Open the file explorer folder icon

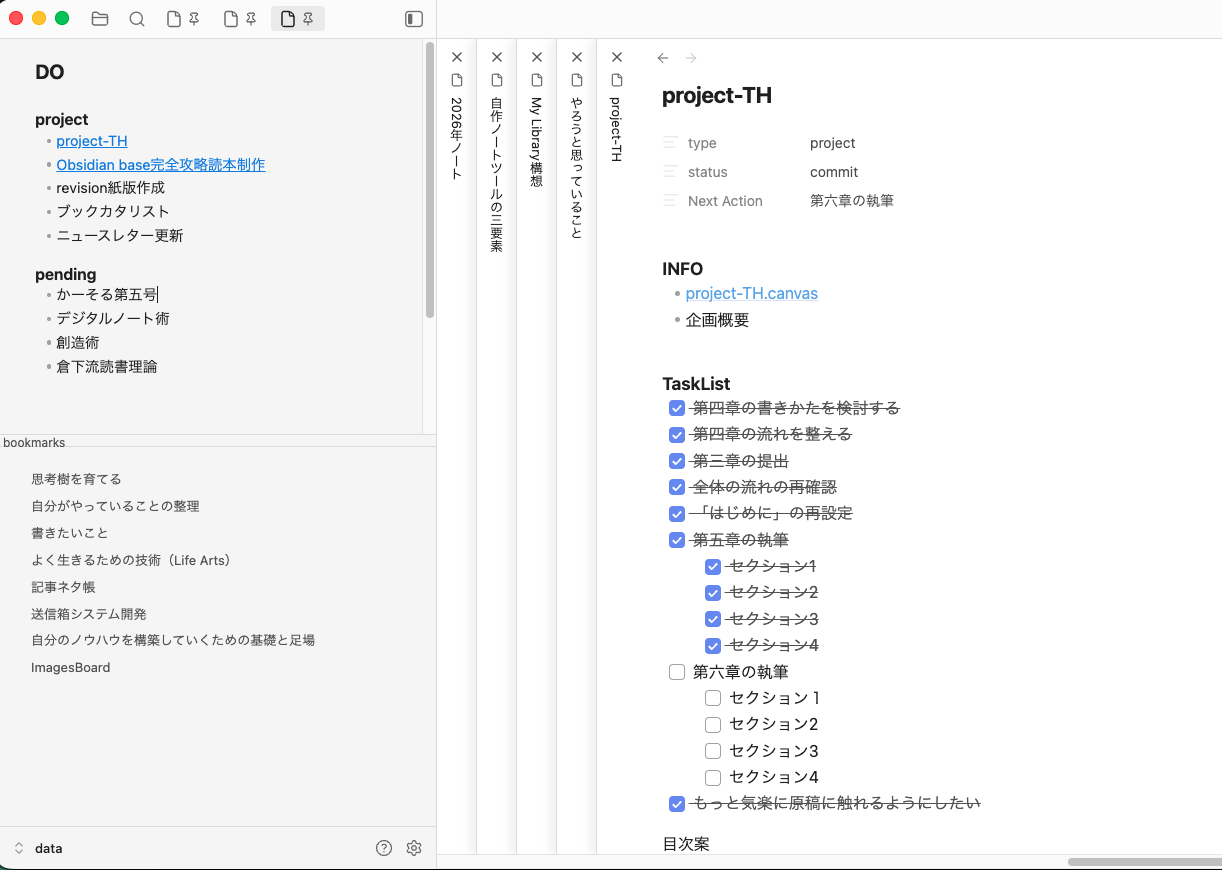point(100,19)
